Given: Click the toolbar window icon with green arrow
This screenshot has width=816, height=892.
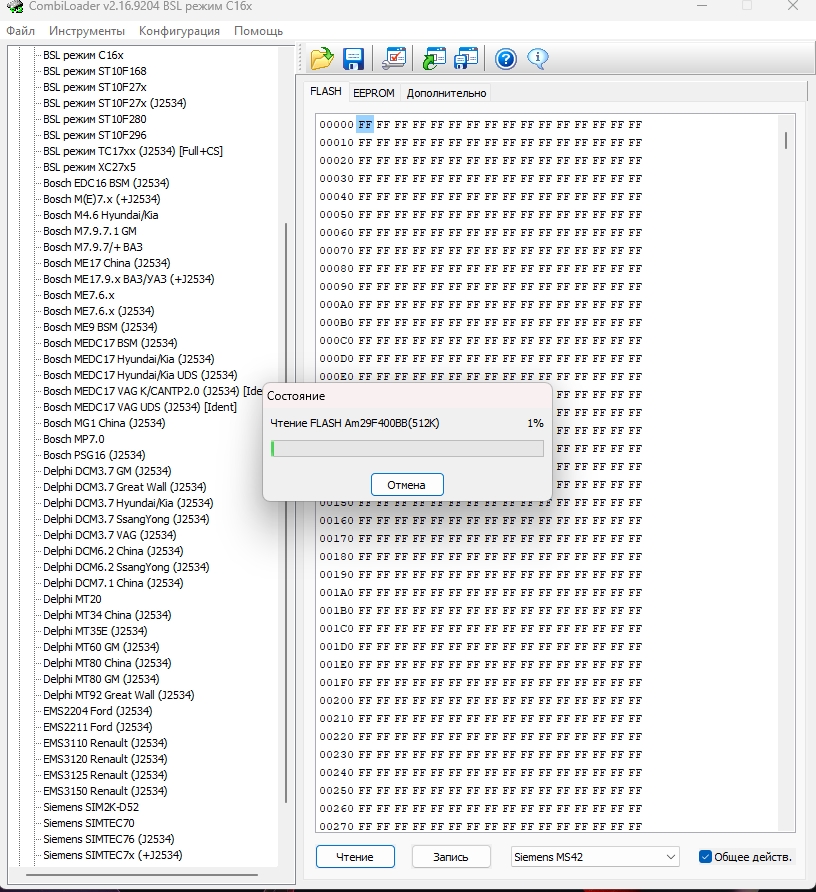Looking at the screenshot, I should pyautogui.click(x=434, y=59).
